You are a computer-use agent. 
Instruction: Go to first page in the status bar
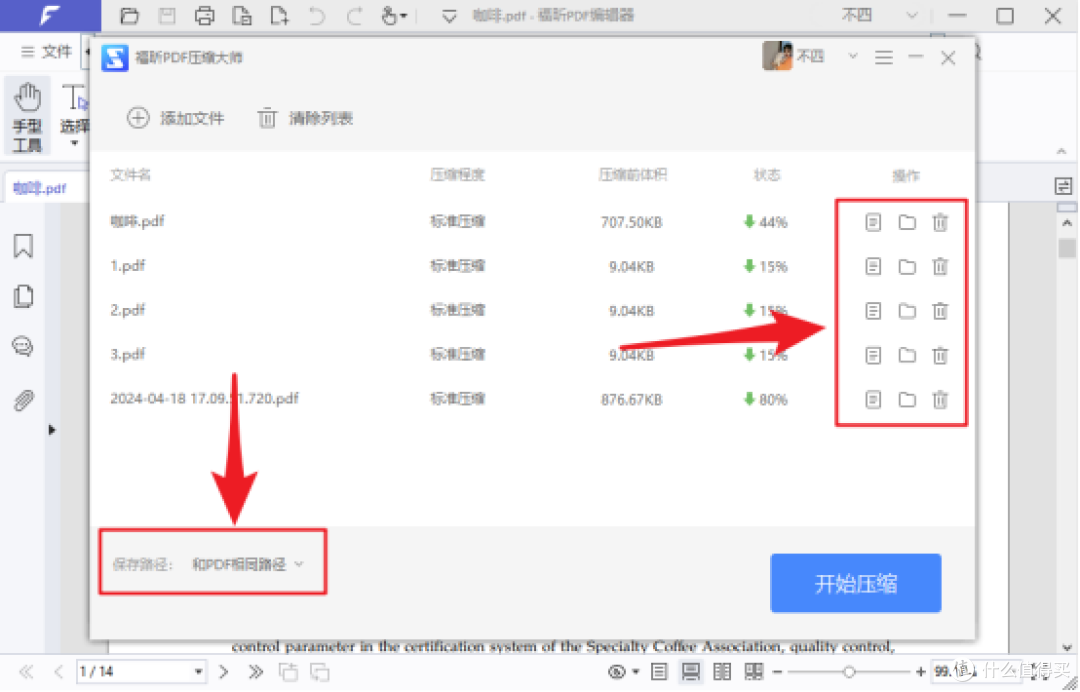pyautogui.click(x=26, y=671)
